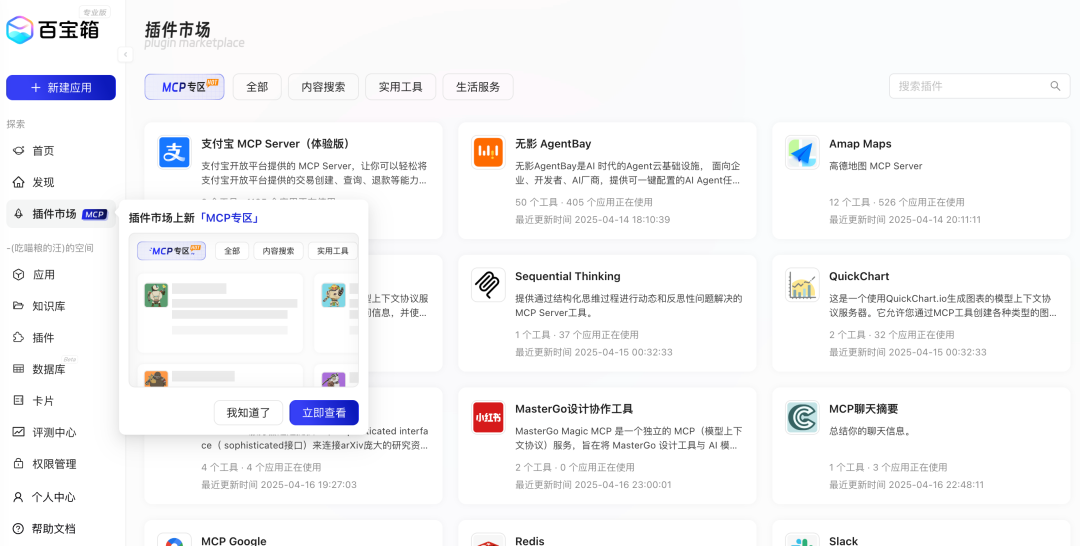Click the Amap Maps paper-plane logo

[802, 152]
